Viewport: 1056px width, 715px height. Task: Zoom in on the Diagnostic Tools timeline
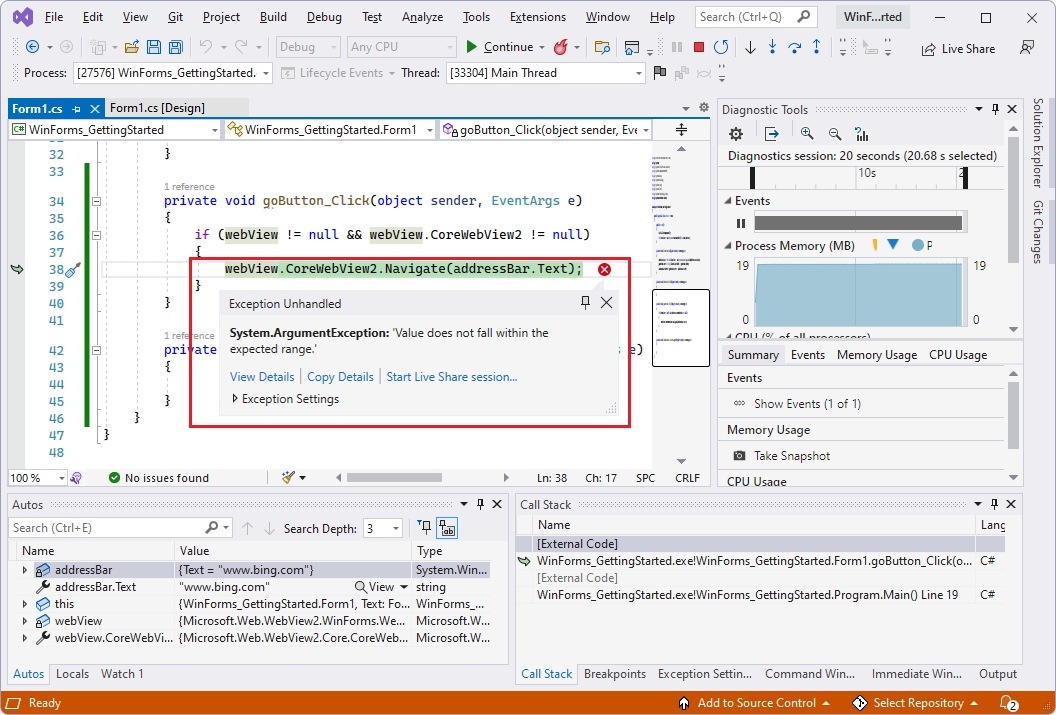(x=806, y=133)
